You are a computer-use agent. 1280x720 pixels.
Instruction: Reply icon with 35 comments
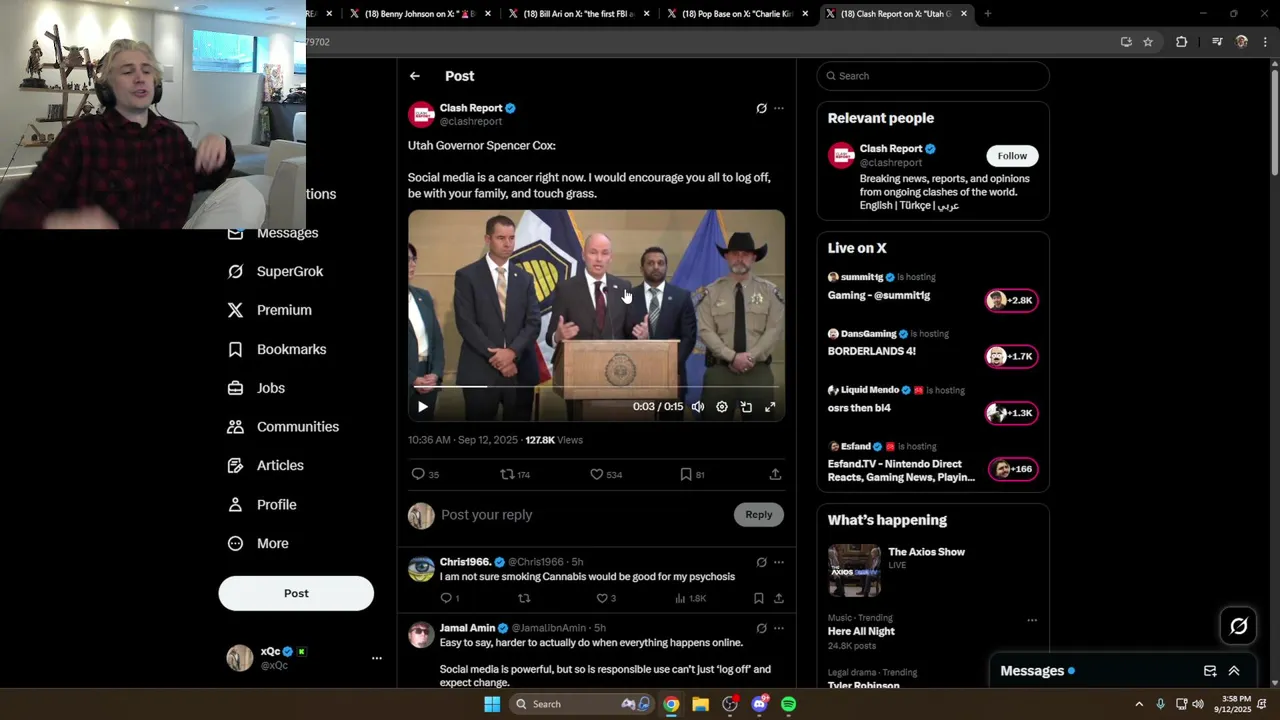[x=426, y=474]
